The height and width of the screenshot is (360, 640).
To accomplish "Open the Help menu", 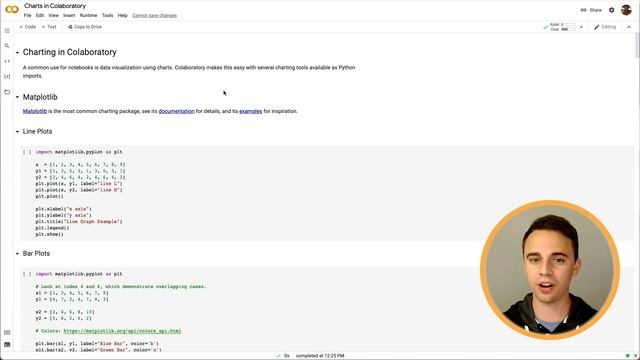I will pyautogui.click(x=122, y=16).
